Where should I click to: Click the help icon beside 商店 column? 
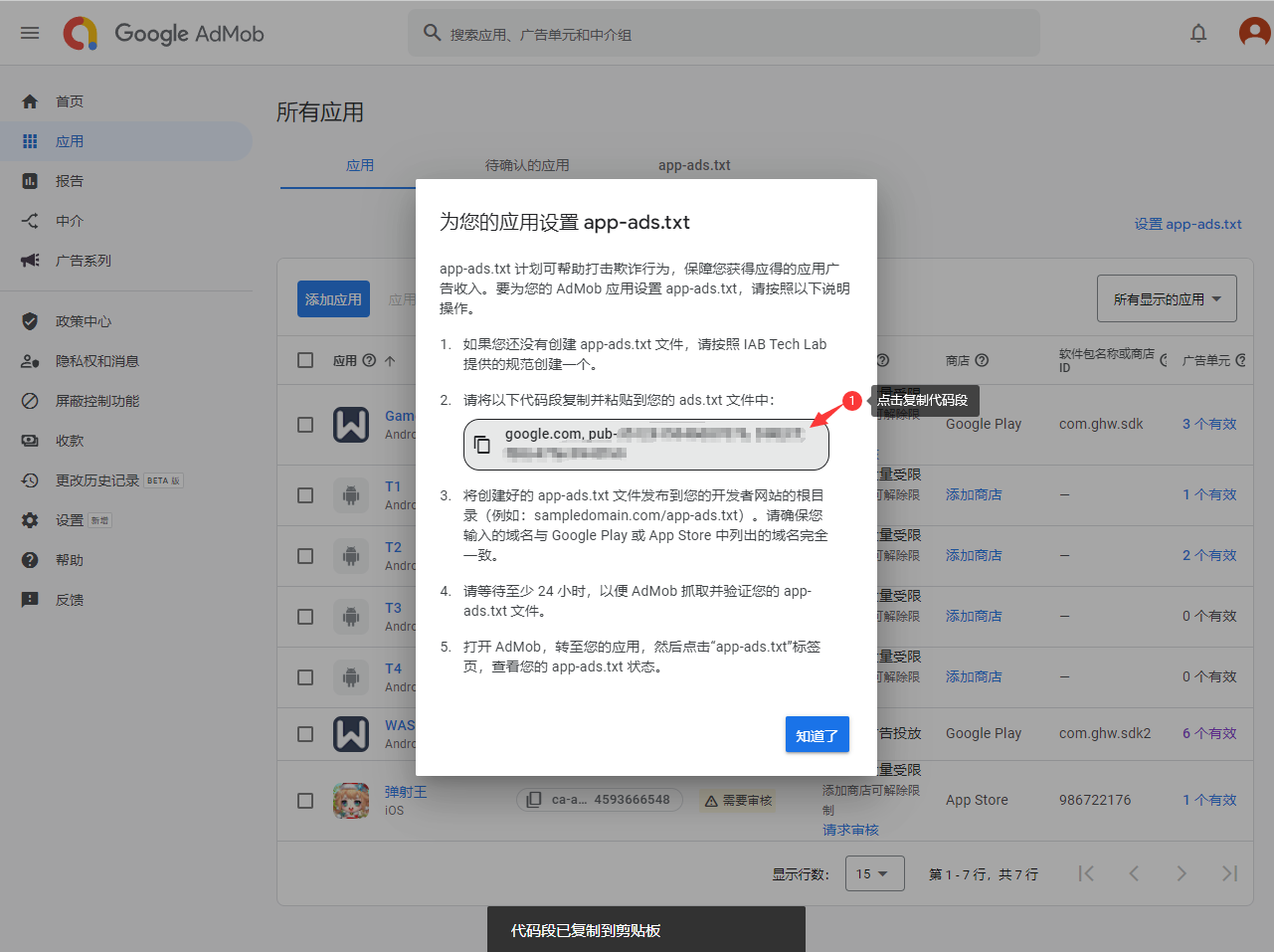[982, 360]
